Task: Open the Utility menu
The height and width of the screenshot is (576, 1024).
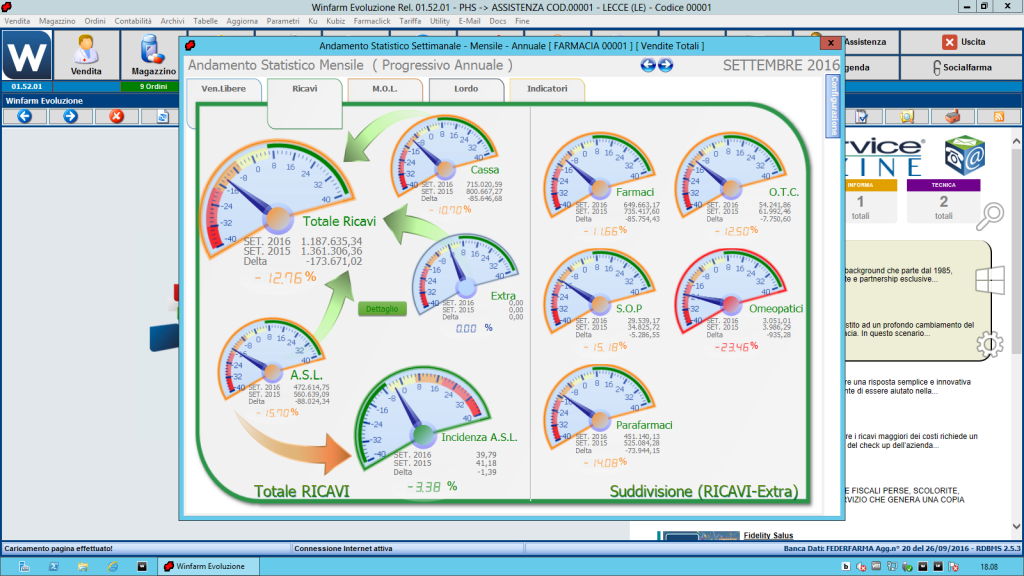Action: [x=440, y=21]
